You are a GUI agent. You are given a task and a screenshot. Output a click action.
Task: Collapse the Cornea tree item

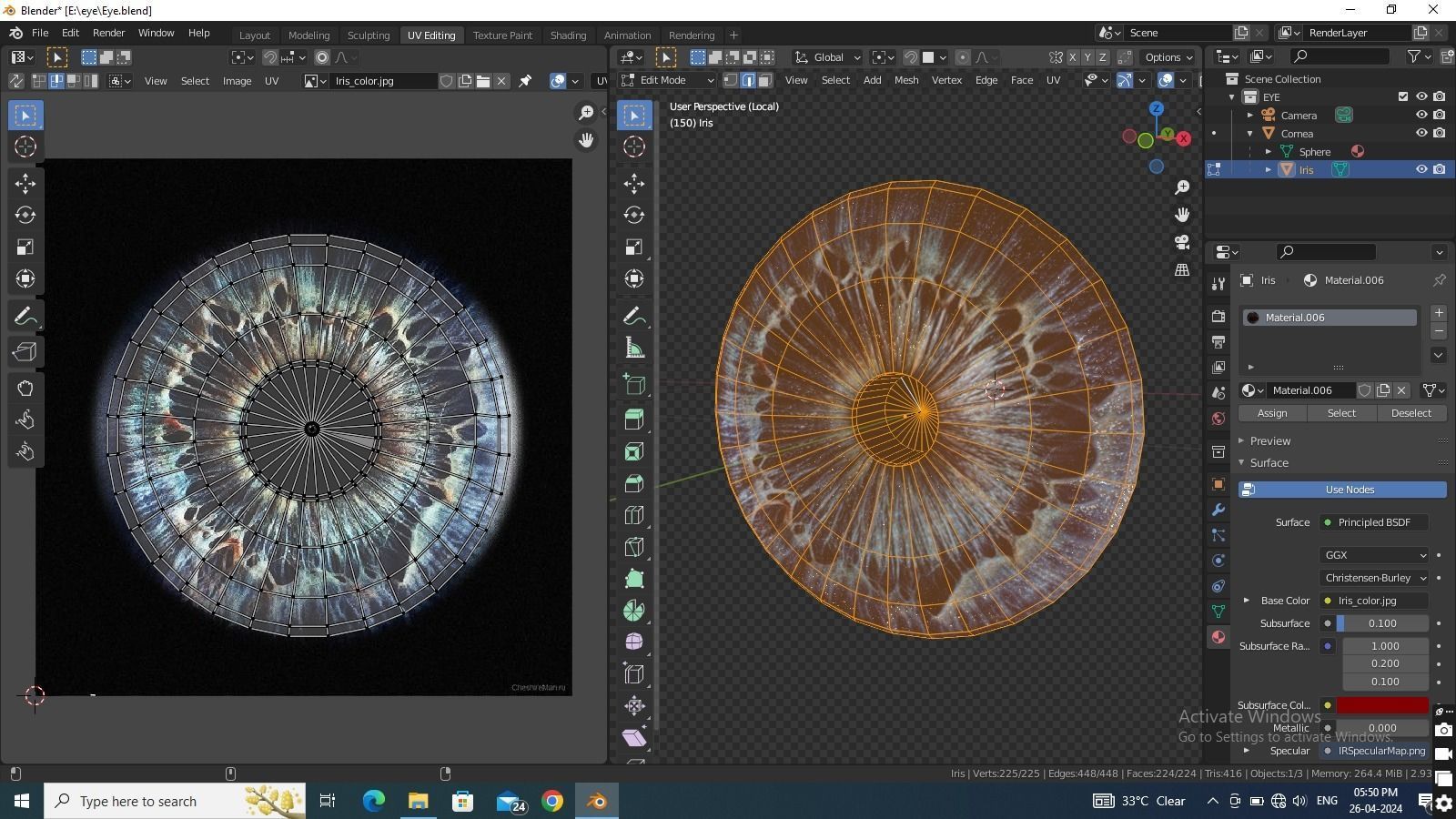[x=1250, y=134]
